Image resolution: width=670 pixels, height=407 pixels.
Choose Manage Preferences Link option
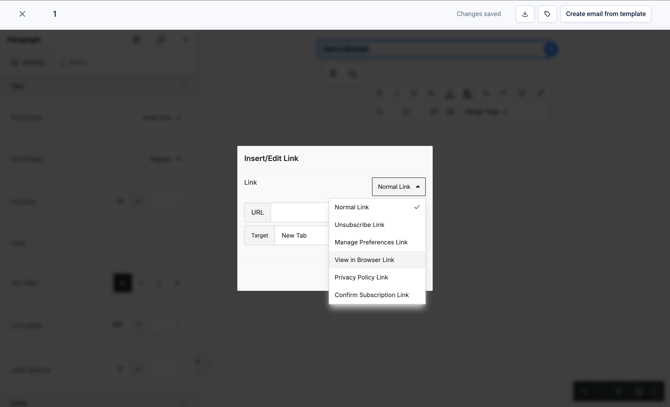[x=377, y=242]
